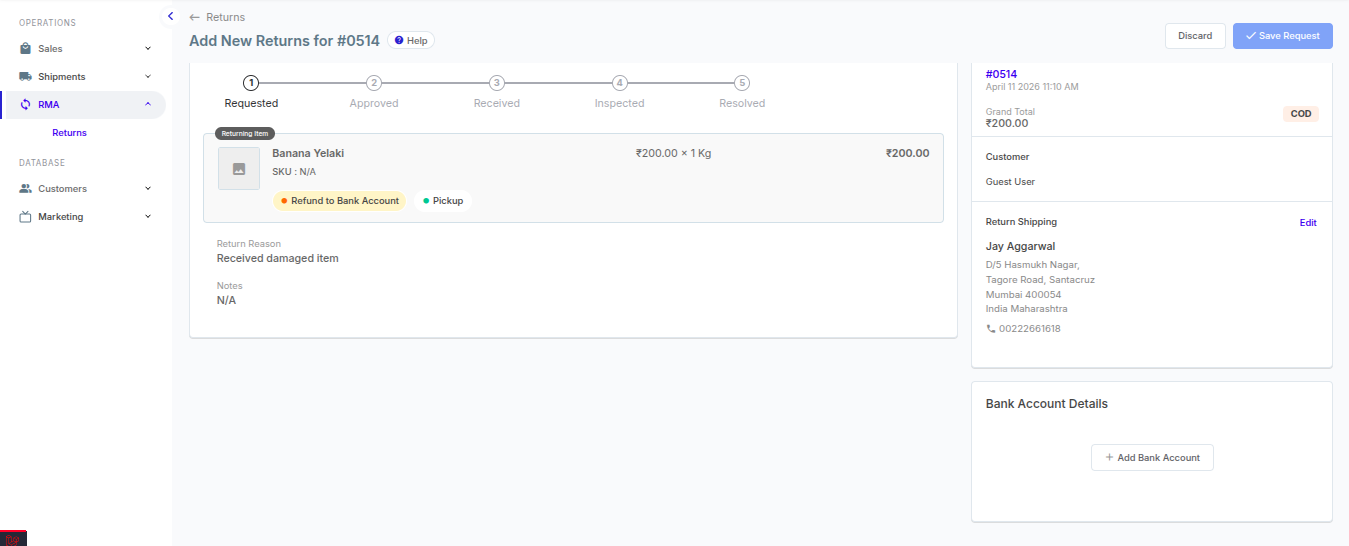Image resolution: width=1349 pixels, height=546 pixels.
Task: Click the Help question mark icon
Action: 399,40
